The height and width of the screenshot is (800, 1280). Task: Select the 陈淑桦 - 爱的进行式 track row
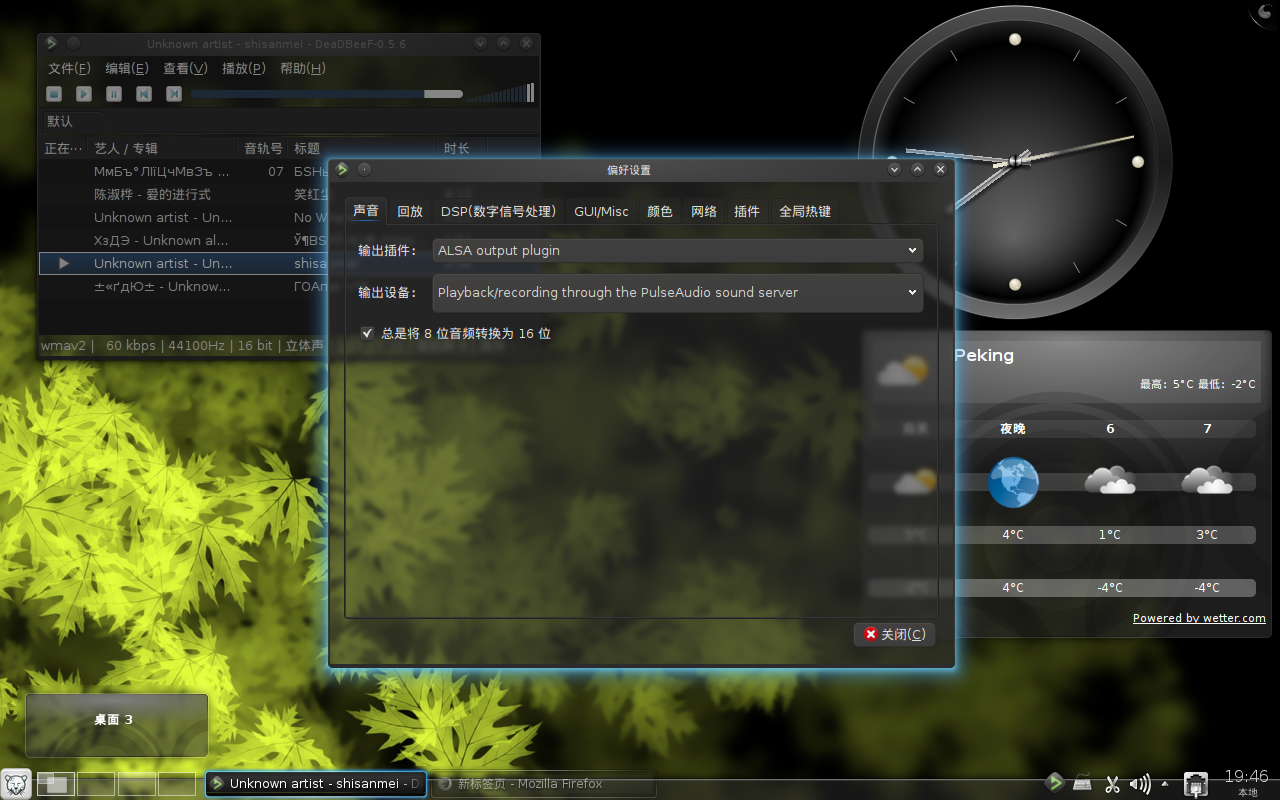[184, 195]
